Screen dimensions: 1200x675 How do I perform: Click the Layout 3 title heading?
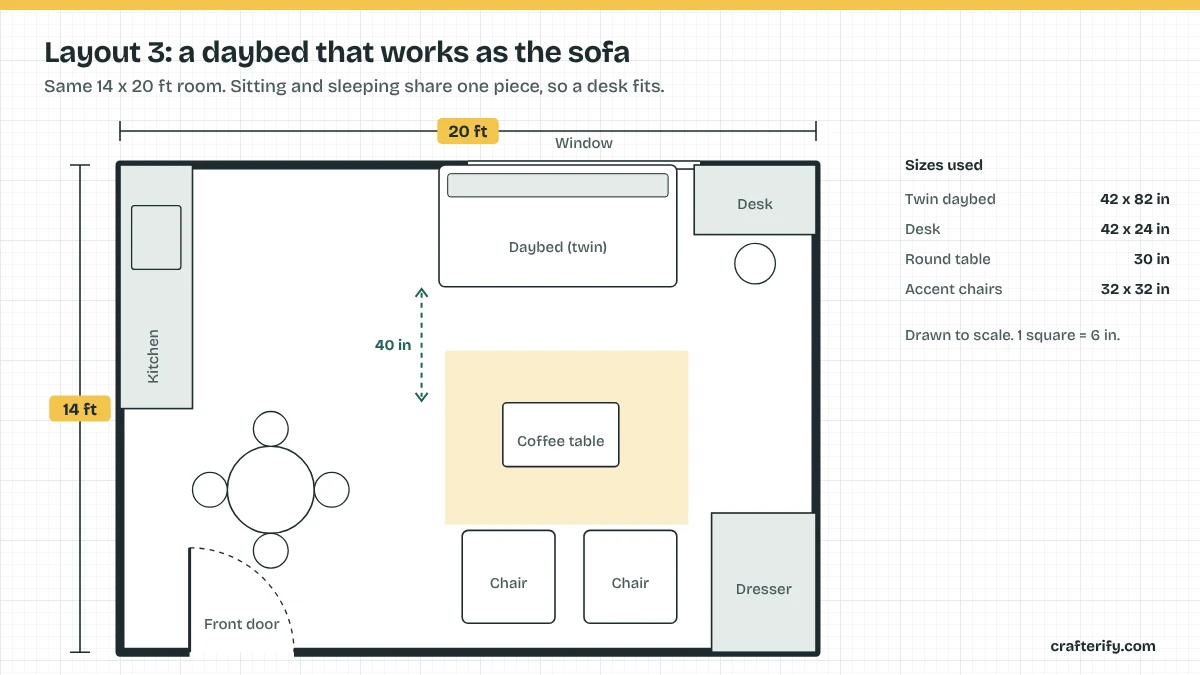pos(337,52)
